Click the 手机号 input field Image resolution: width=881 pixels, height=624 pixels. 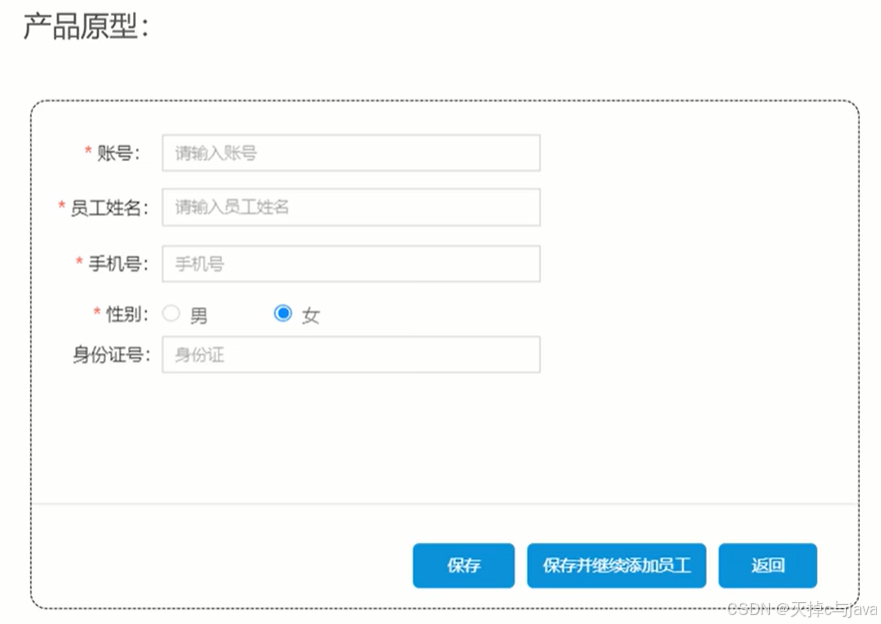click(351, 263)
